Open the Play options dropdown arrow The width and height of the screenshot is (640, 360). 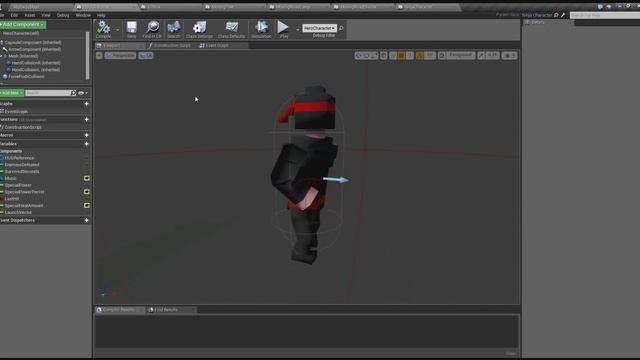point(297,30)
